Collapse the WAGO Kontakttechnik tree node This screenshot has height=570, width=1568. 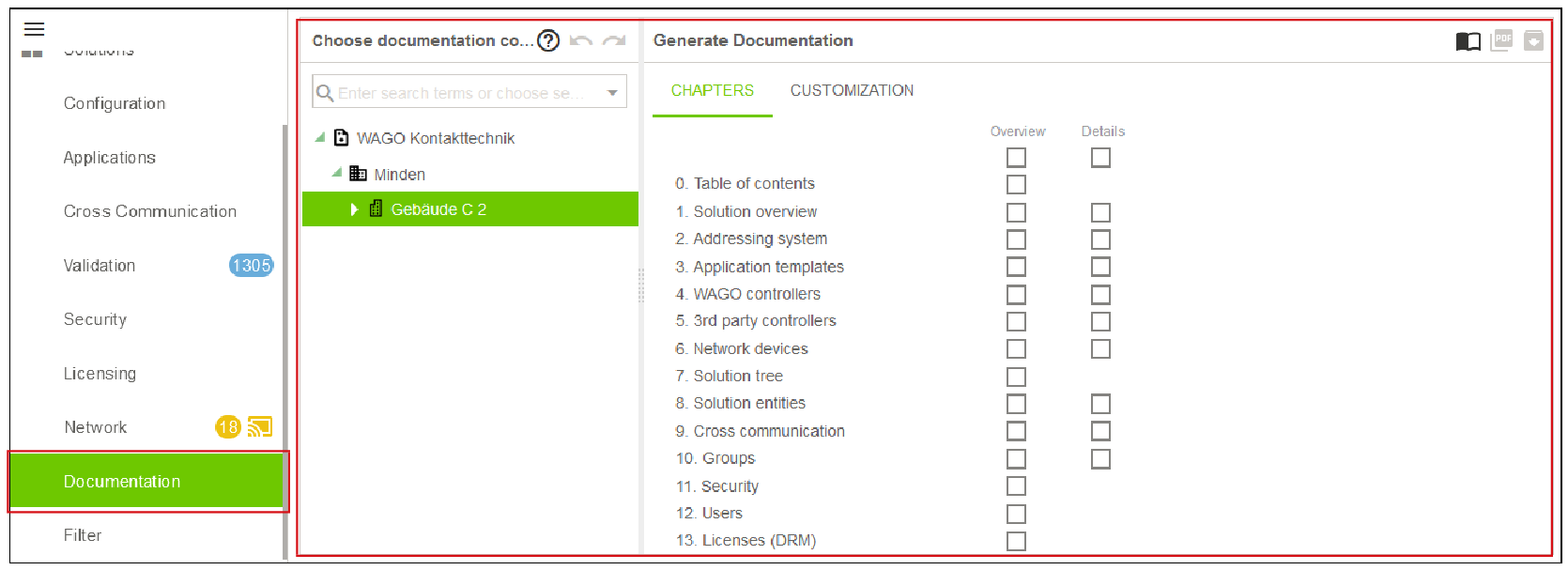click(x=320, y=137)
